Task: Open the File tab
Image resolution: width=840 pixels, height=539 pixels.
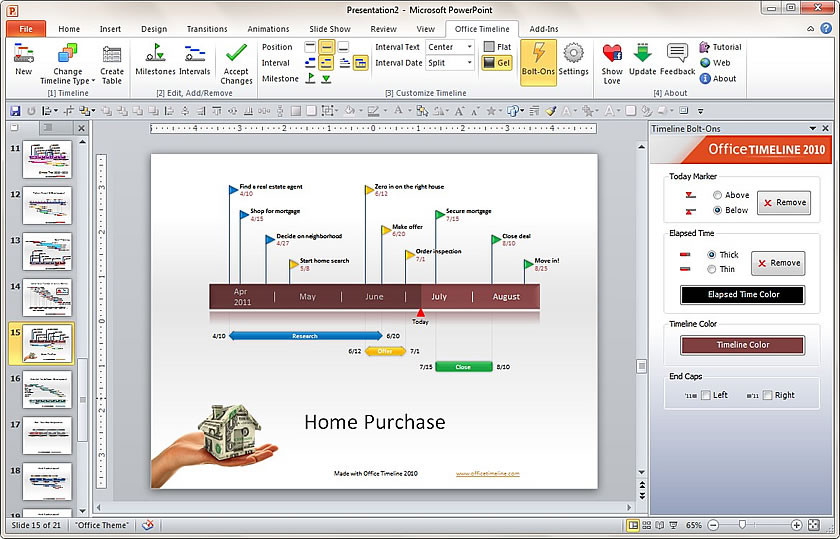Action: pyautogui.click(x=26, y=29)
